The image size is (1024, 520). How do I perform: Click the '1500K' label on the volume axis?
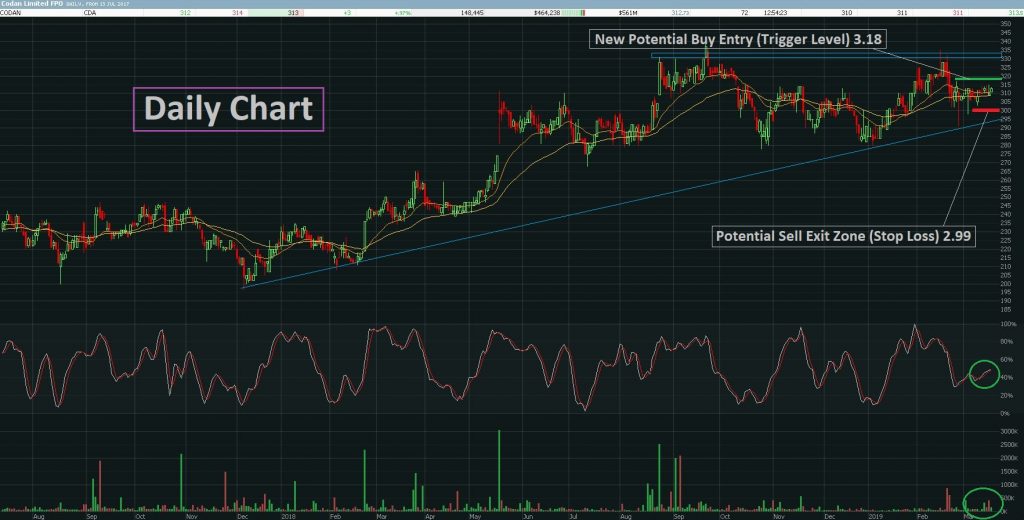pos(1009,471)
